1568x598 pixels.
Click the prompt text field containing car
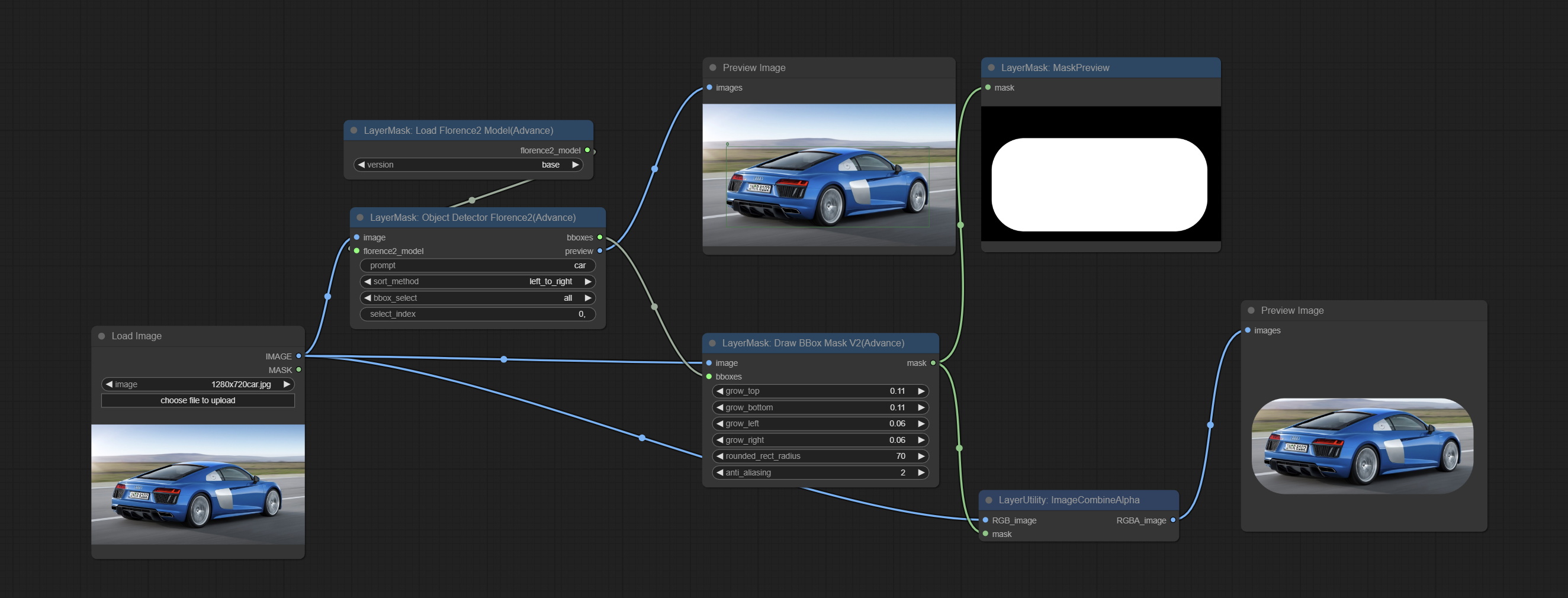[477, 266]
